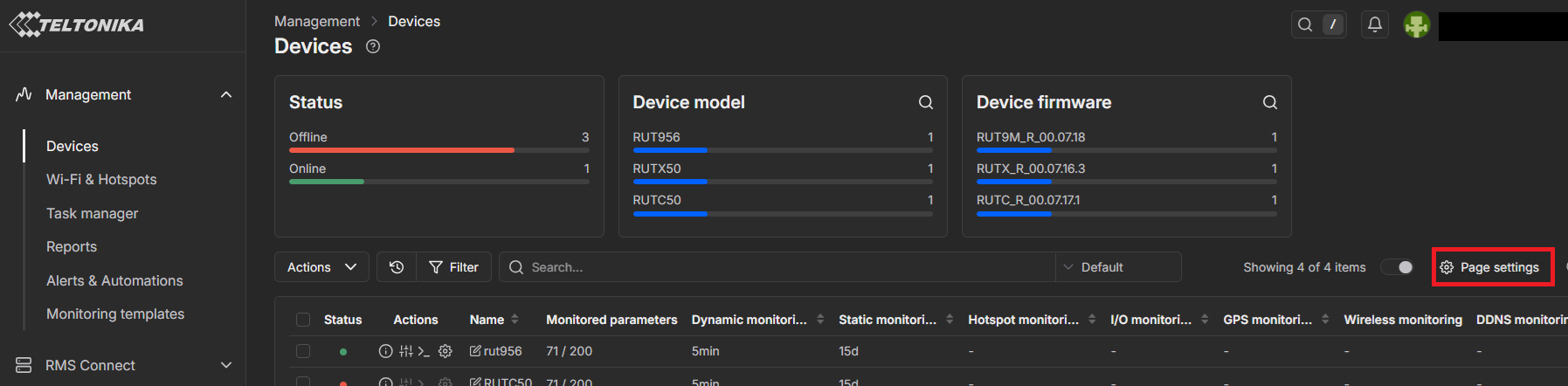Click the device search input field
Viewport: 1568px width, 386px height.
[x=777, y=267]
